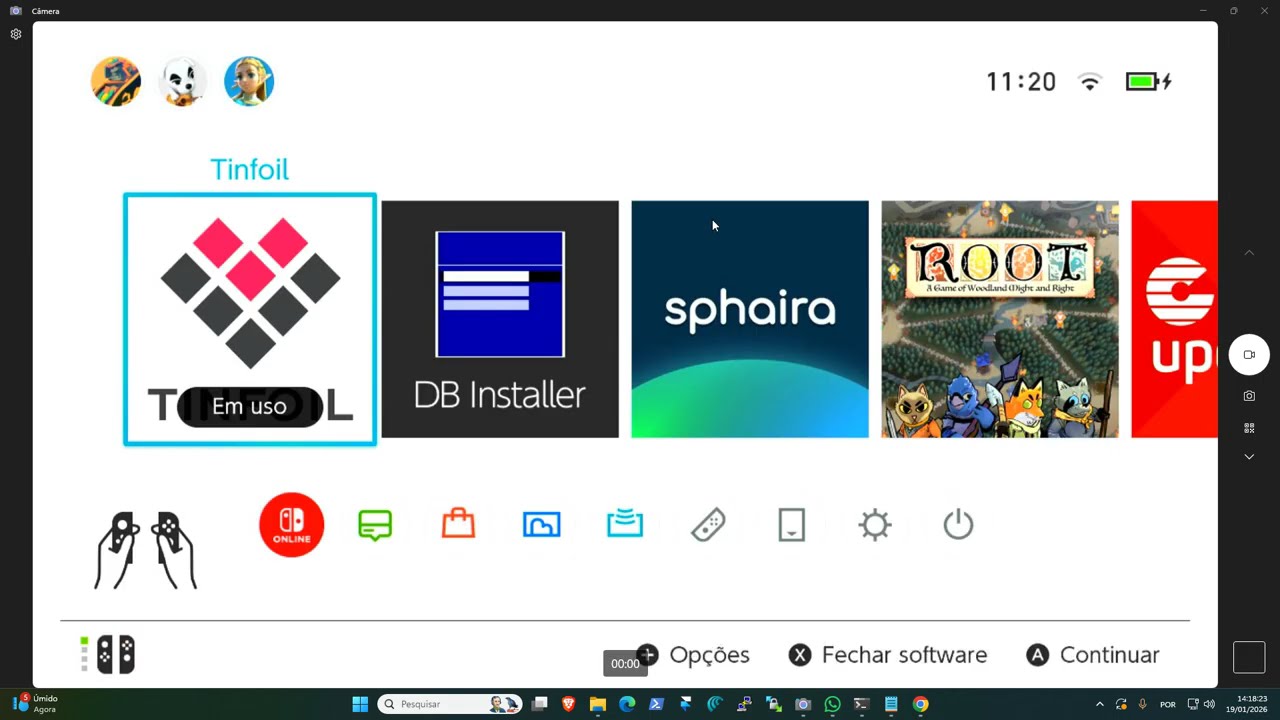Click the 00:00 recording timer
Viewport: 1280px width, 720px height.
coord(625,664)
